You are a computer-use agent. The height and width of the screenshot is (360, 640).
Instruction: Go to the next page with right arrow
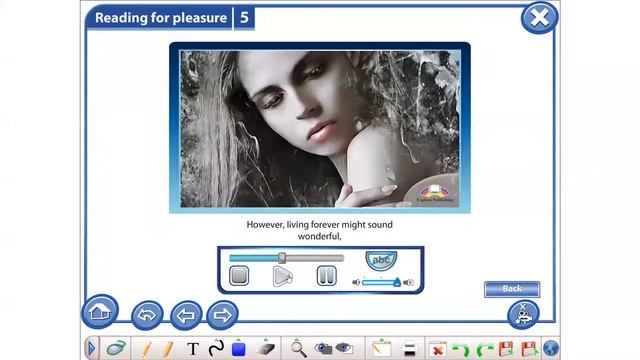point(222,315)
